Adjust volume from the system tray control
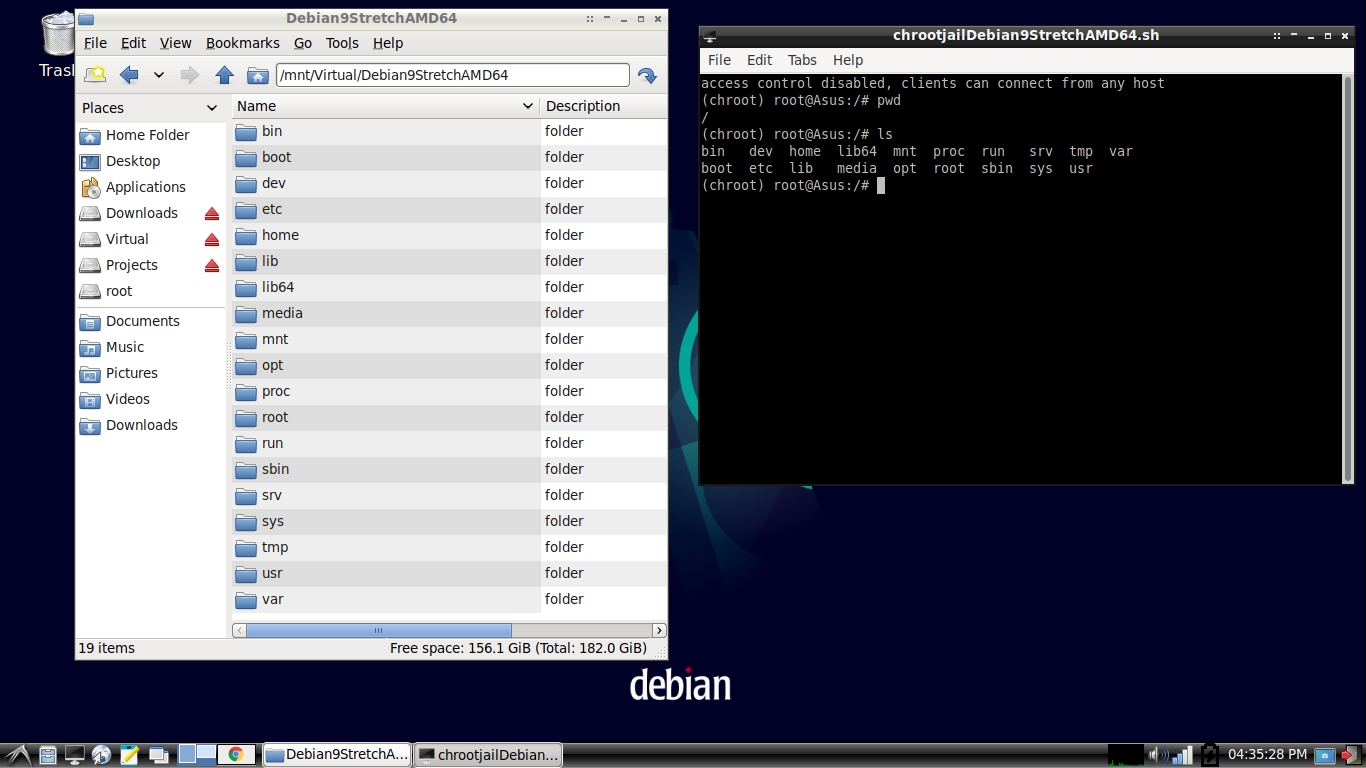The width and height of the screenshot is (1366, 768). click(x=1160, y=754)
